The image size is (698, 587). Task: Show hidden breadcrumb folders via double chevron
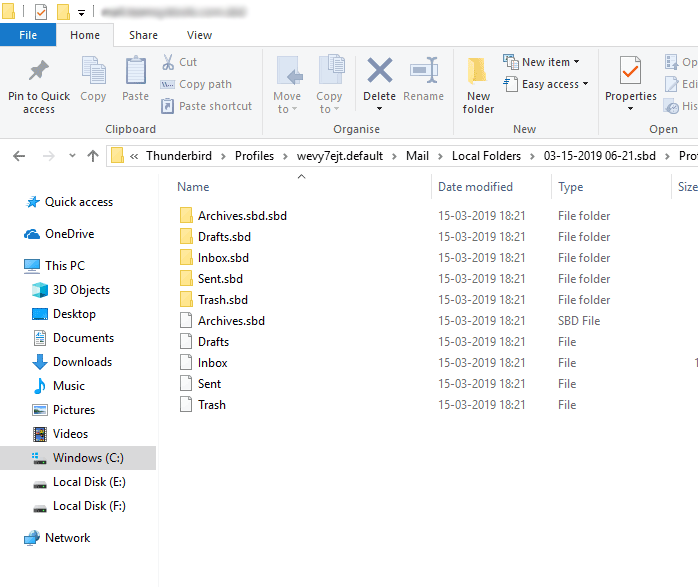tap(134, 156)
